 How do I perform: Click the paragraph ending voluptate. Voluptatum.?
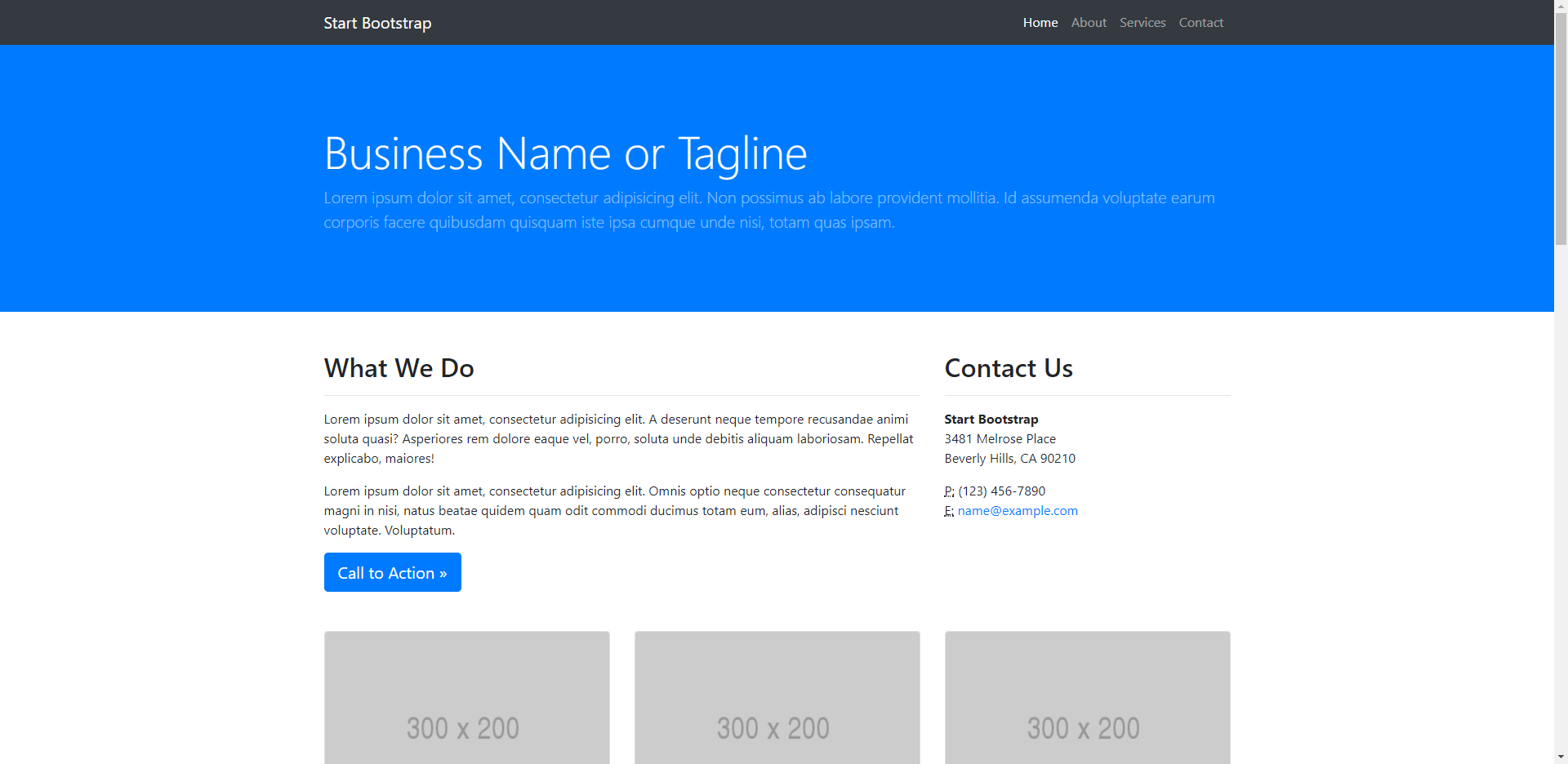point(615,511)
